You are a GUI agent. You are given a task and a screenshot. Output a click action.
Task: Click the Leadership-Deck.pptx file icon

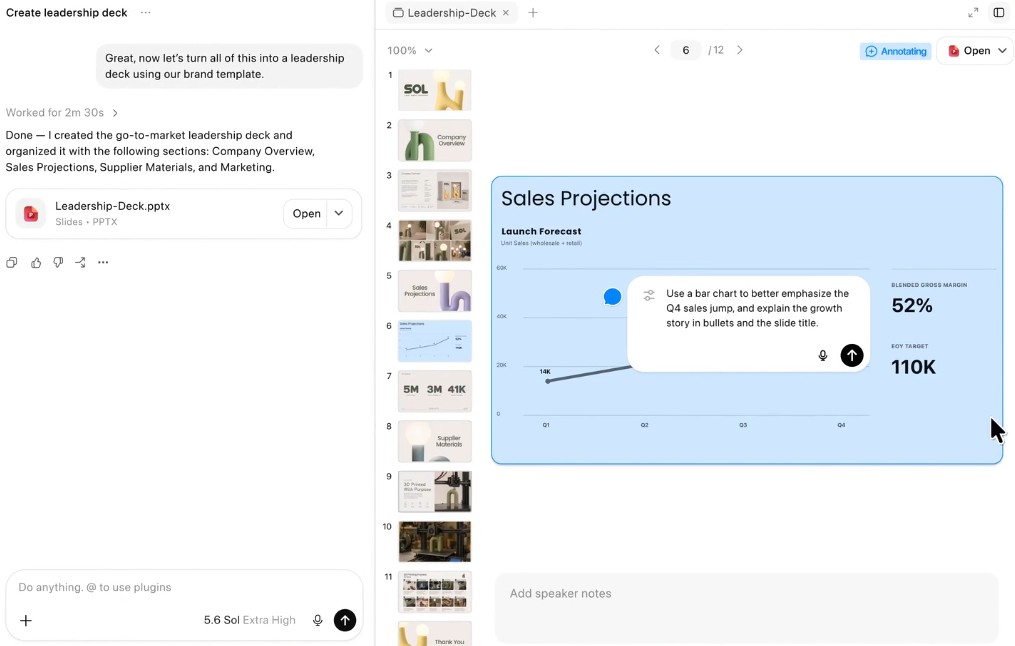[30, 214]
